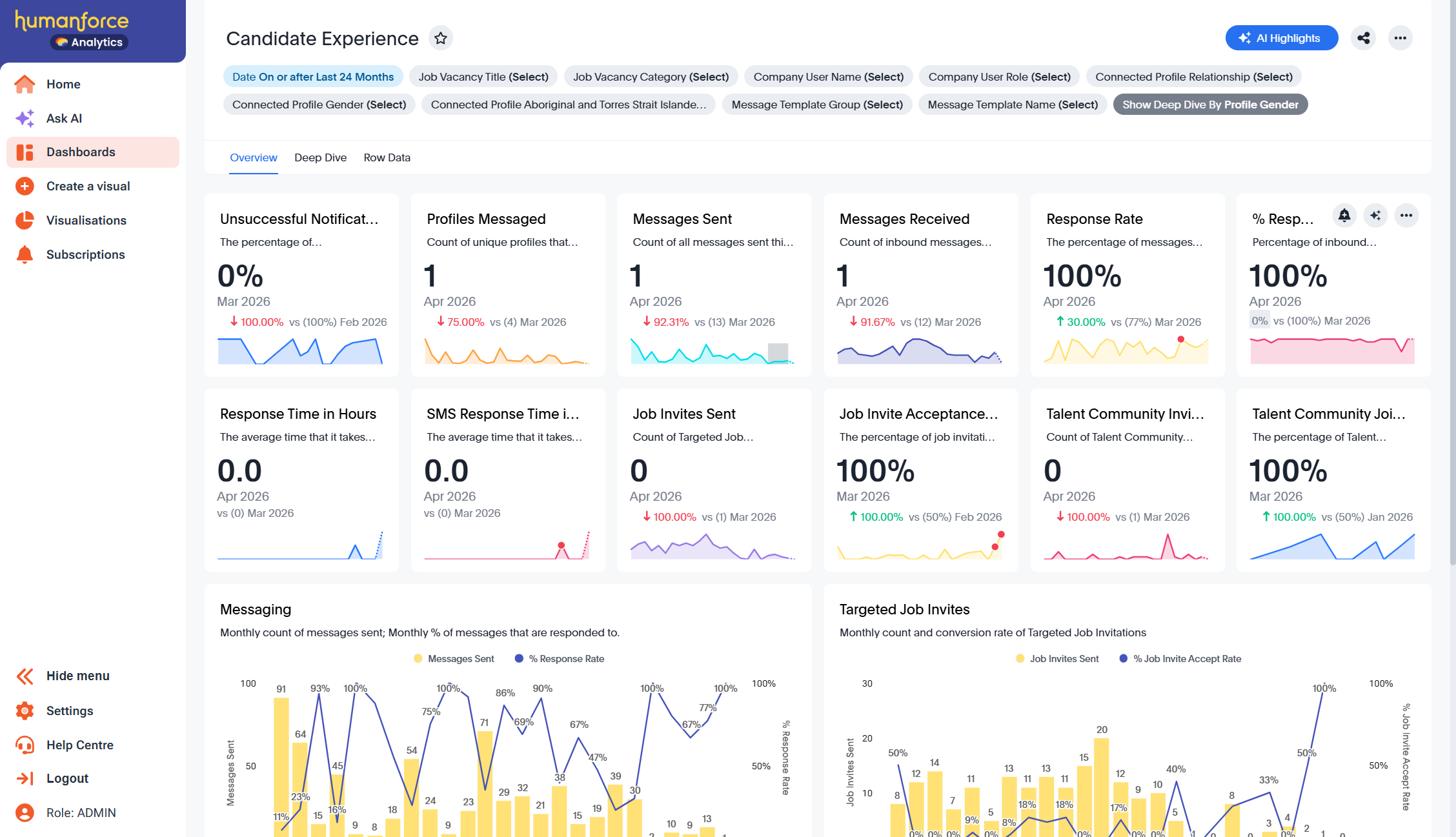Favourite the Candidate Experience dashboard star
This screenshot has height=837, width=1456.
[441, 38]
